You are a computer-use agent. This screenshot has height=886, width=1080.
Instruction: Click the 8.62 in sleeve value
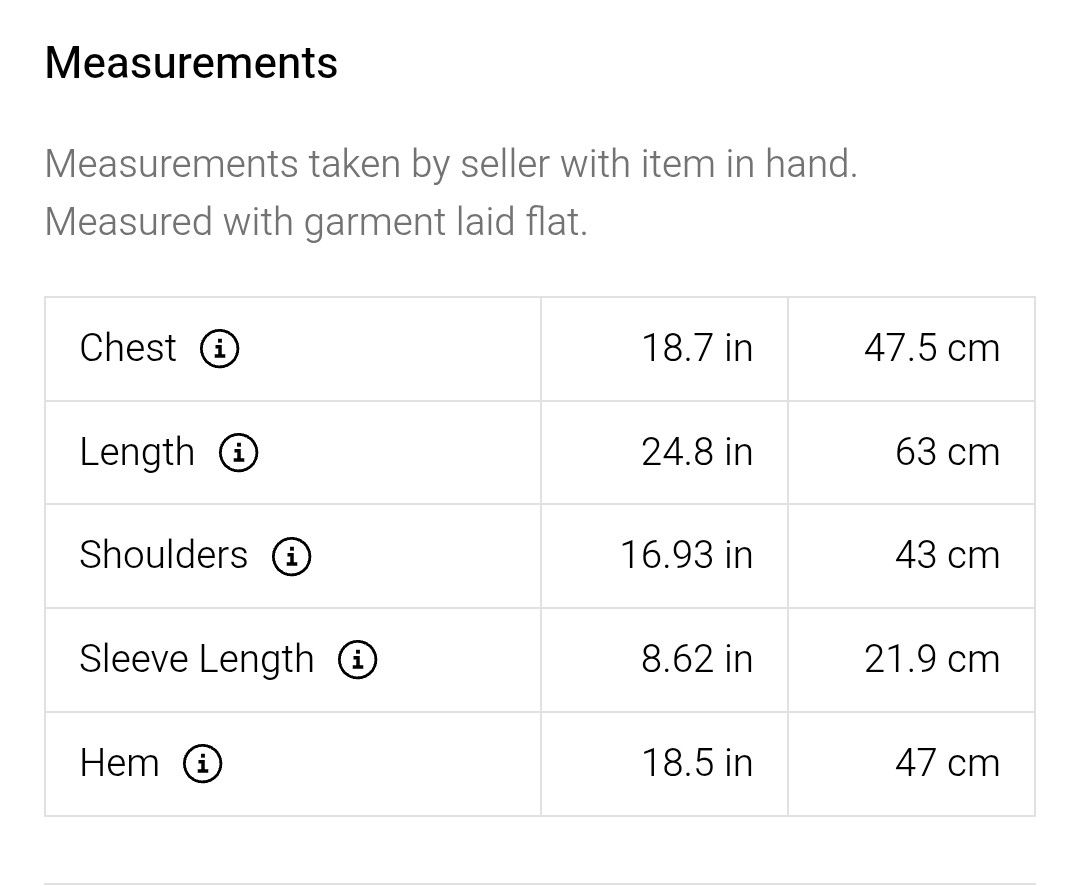click(697, 659)
